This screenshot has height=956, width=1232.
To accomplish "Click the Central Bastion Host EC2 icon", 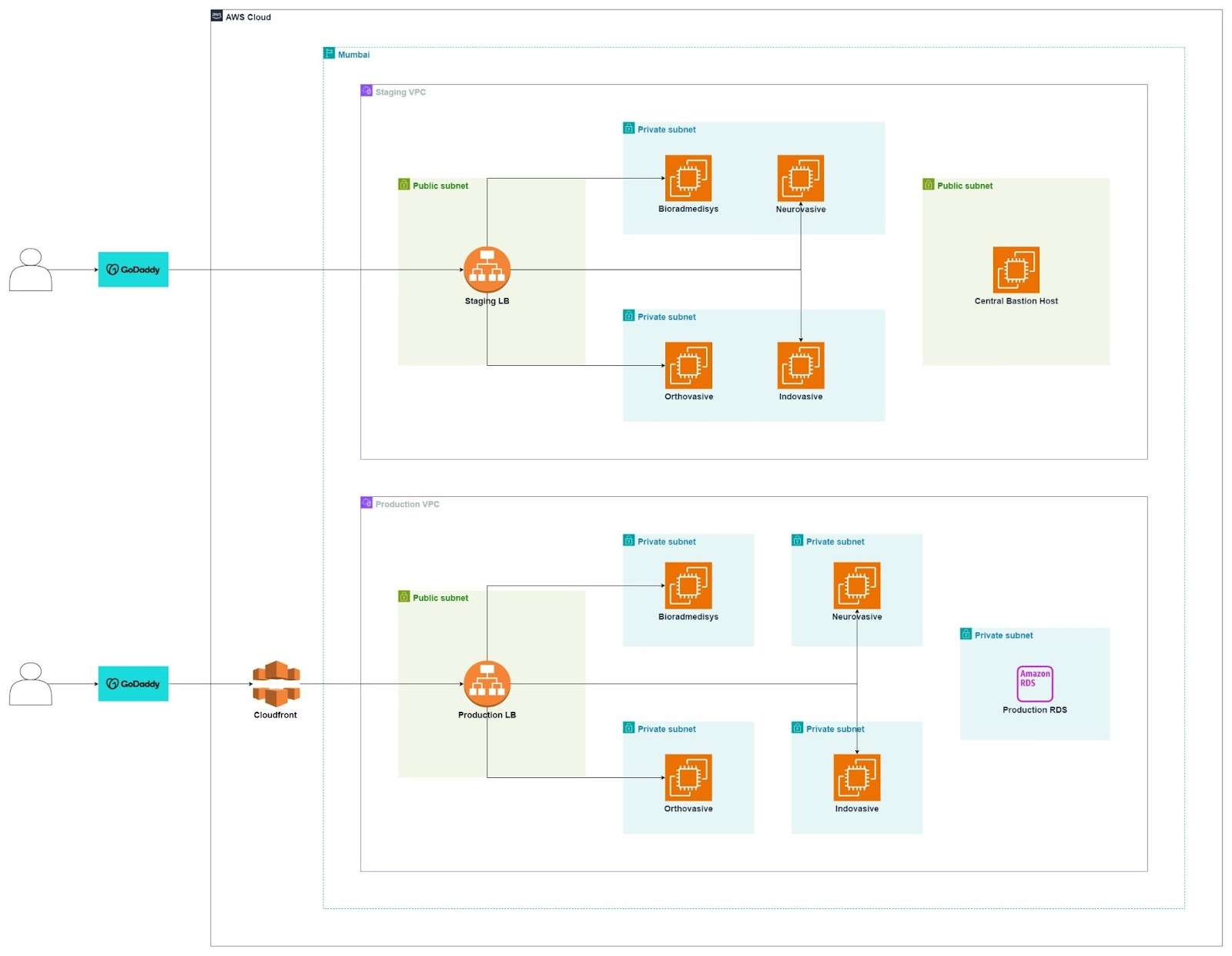I will (1016, 270).
